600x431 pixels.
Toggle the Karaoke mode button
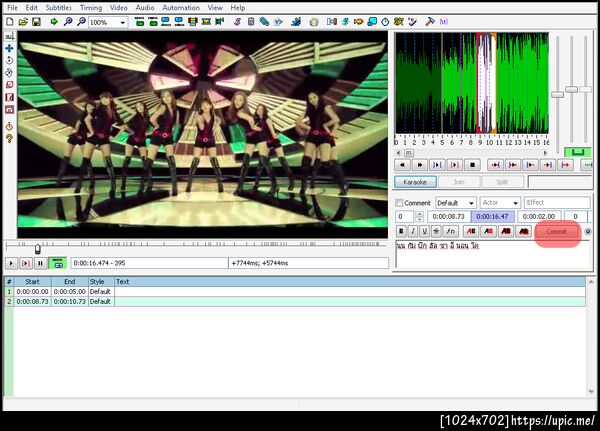415,182
